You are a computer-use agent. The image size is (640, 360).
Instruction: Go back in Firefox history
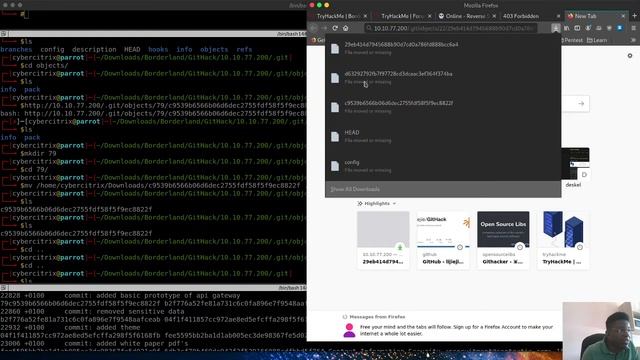[313, 28]
